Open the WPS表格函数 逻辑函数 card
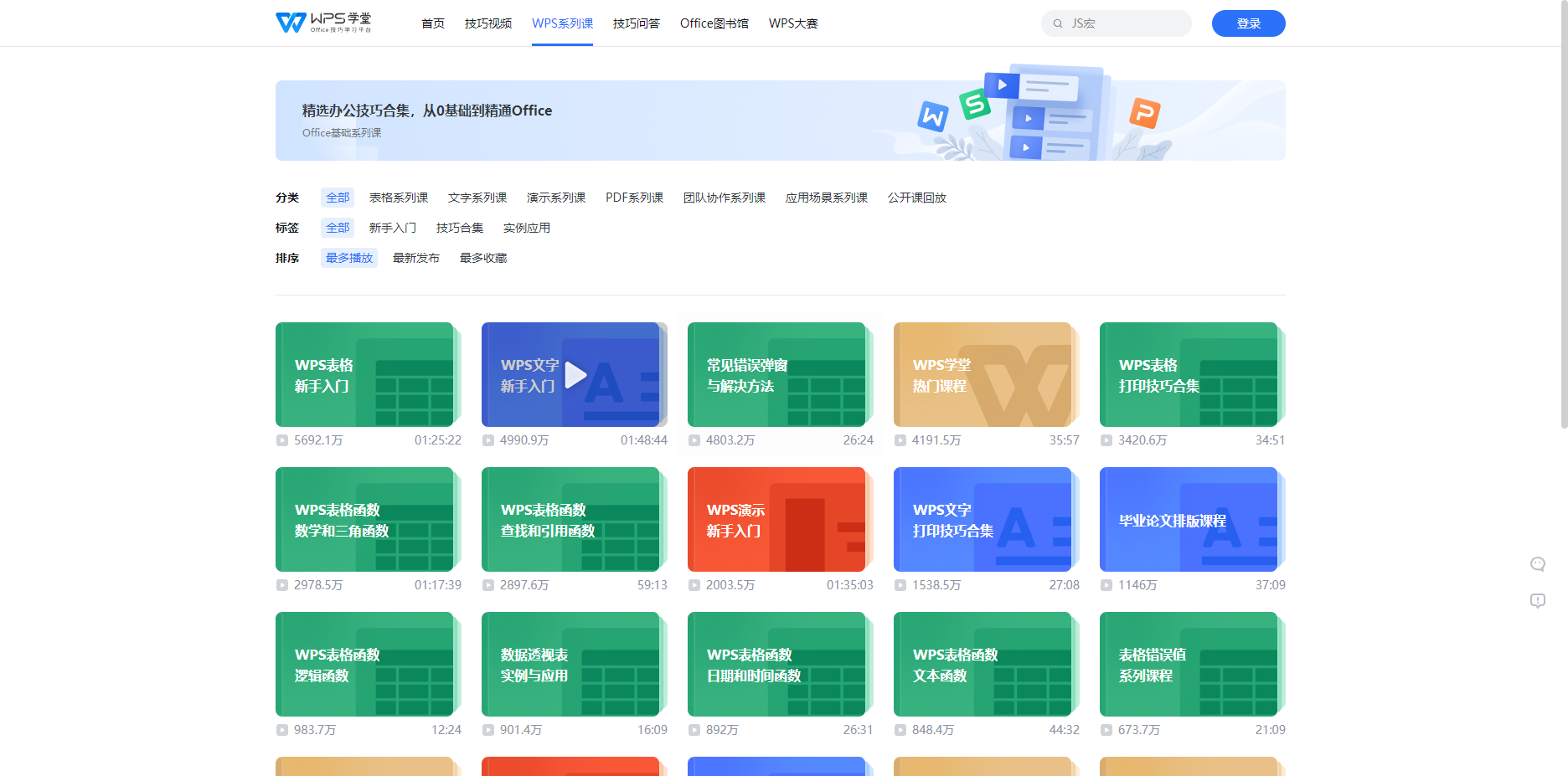1568x776 pixels. click(x=369, y=665)
